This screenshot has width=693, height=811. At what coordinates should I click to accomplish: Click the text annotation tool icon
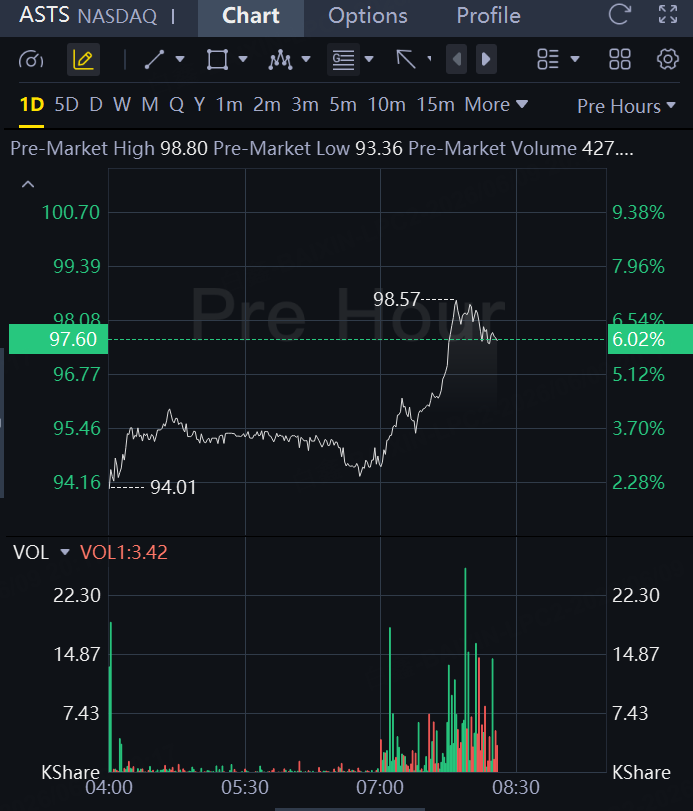coord(343,59)
